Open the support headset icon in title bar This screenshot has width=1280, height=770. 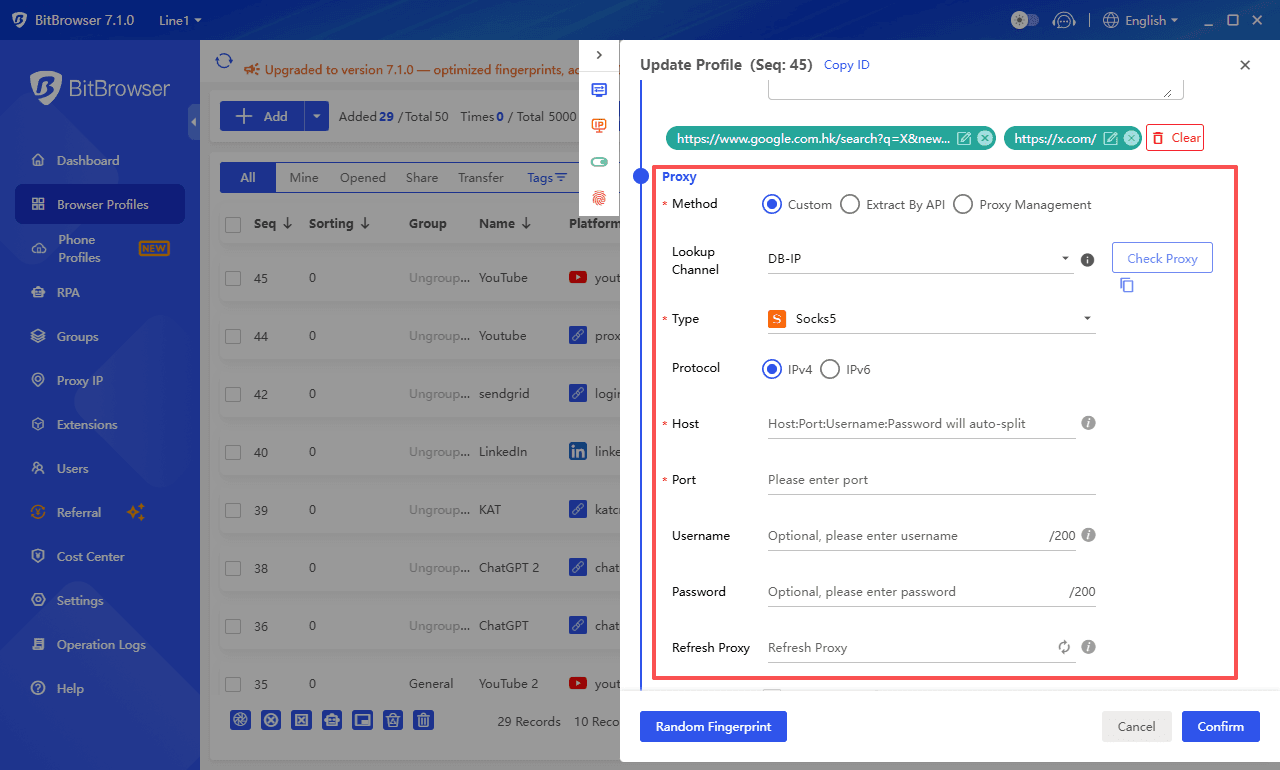pos(1064,20)
